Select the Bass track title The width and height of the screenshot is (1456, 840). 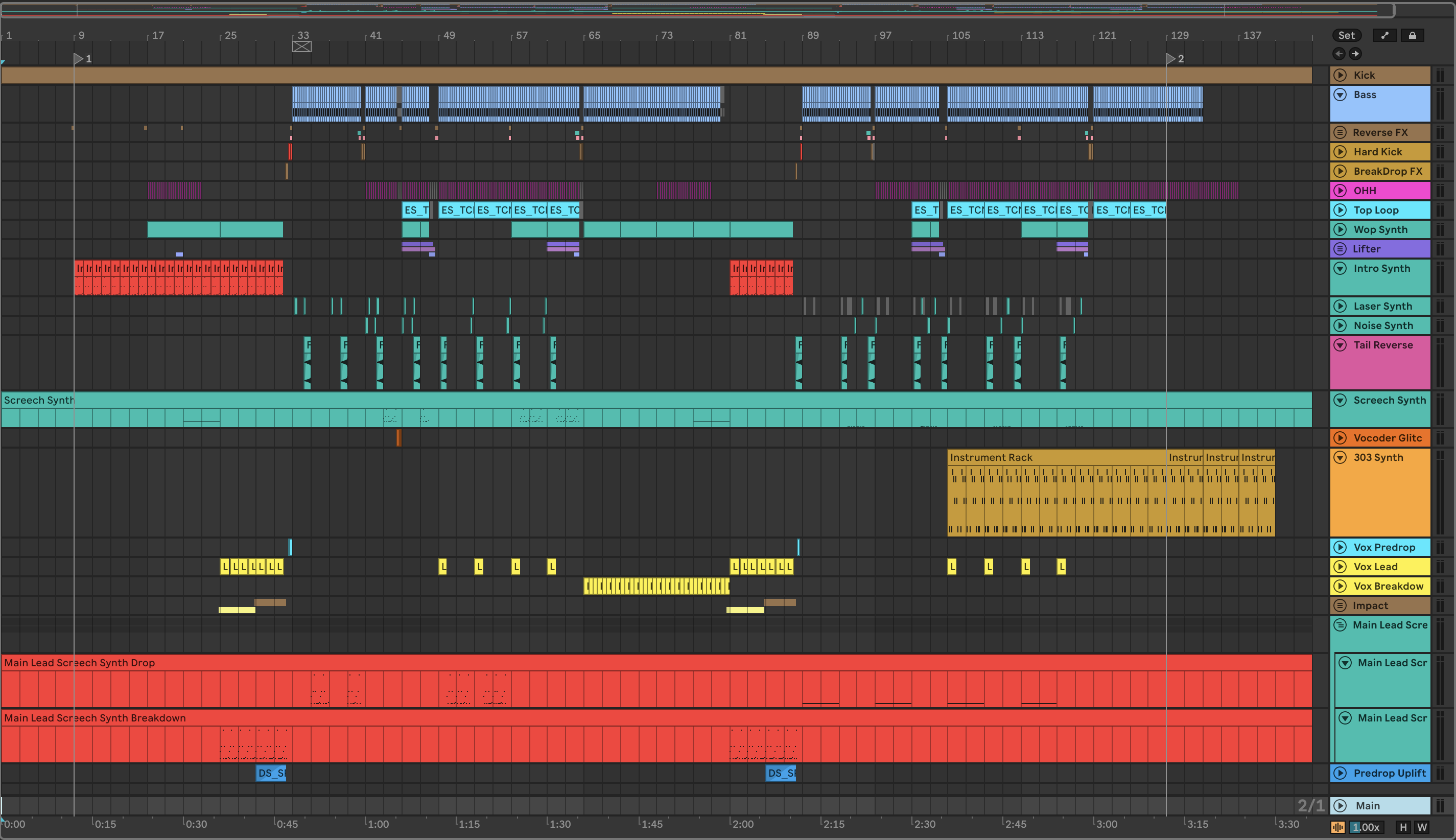click(x=1365, y=95)
